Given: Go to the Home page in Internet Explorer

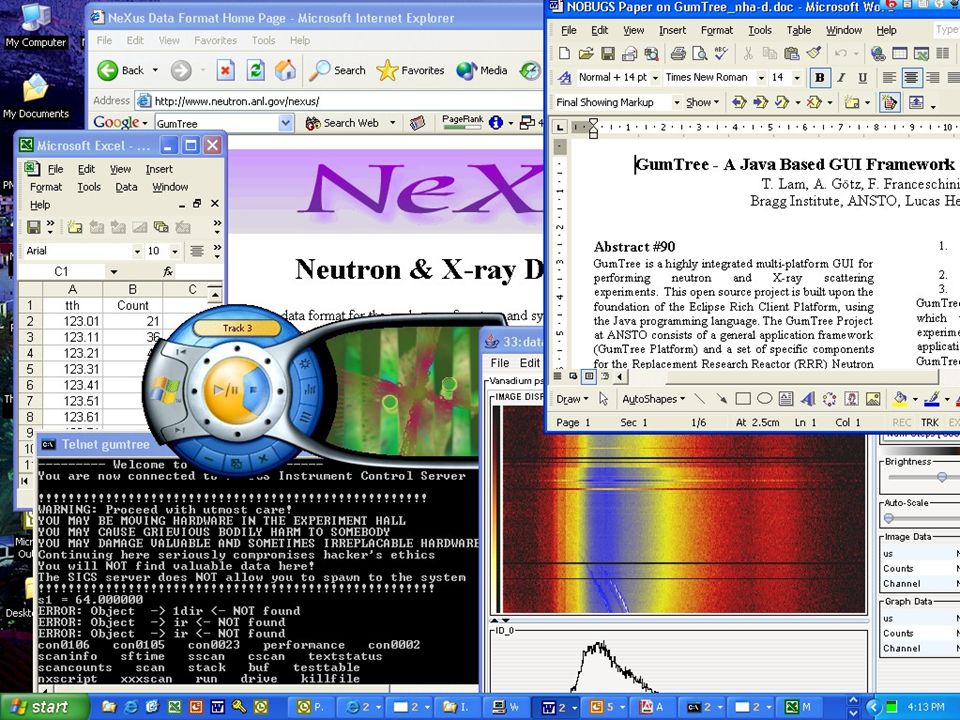Looking at the screenshot, I should click(285, 70).
